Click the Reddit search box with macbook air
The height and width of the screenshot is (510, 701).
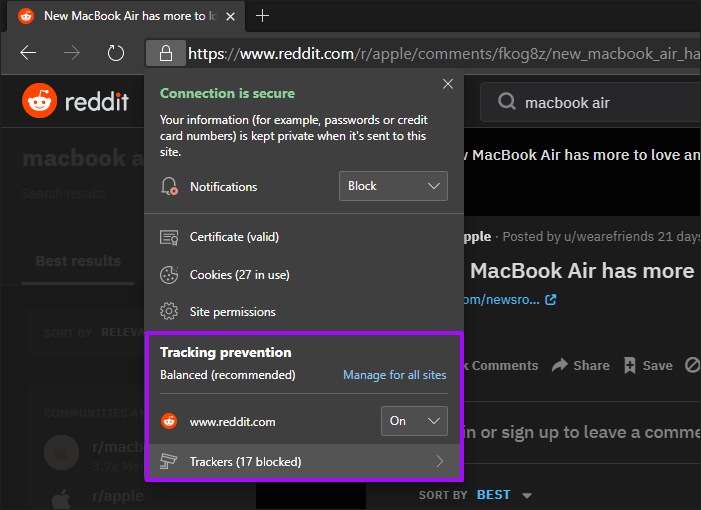click(590, 102)
